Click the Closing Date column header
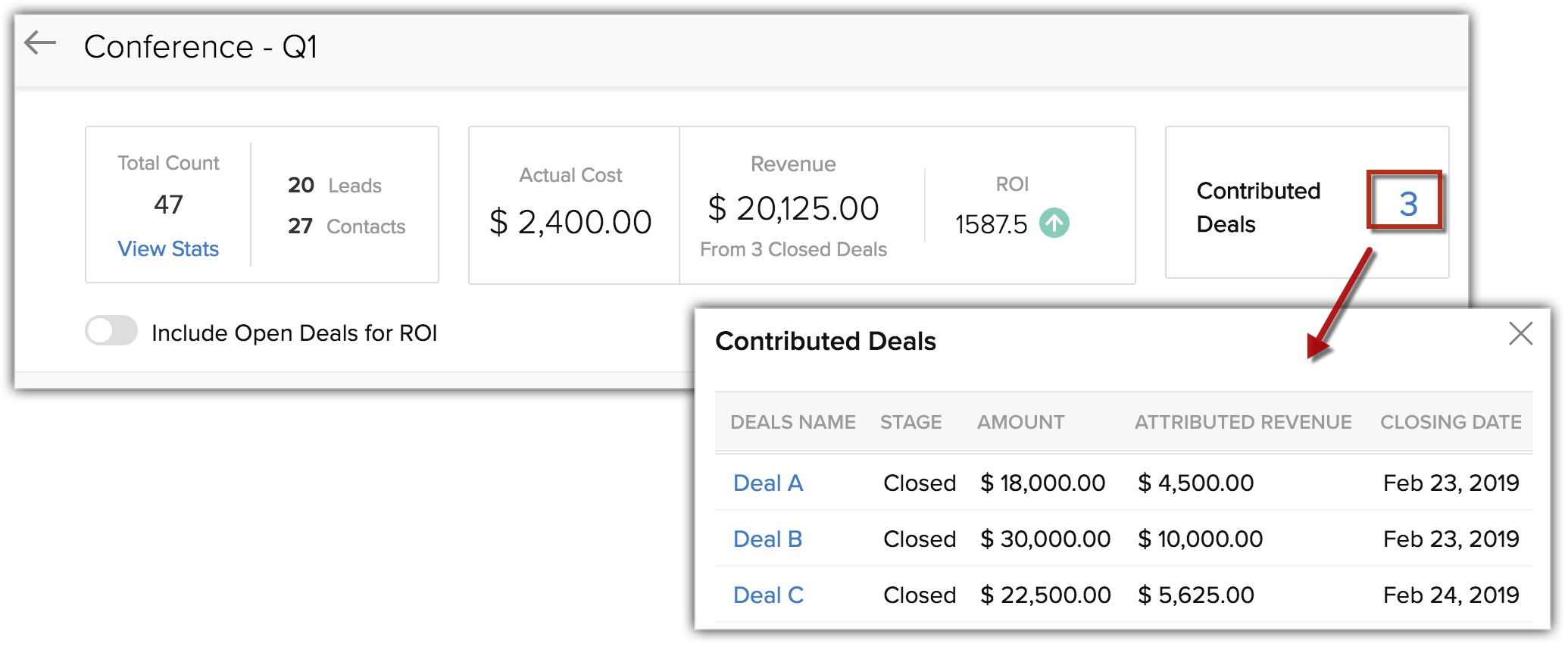The width and height of the screenshot is (1568, 653). point(1450,422)
